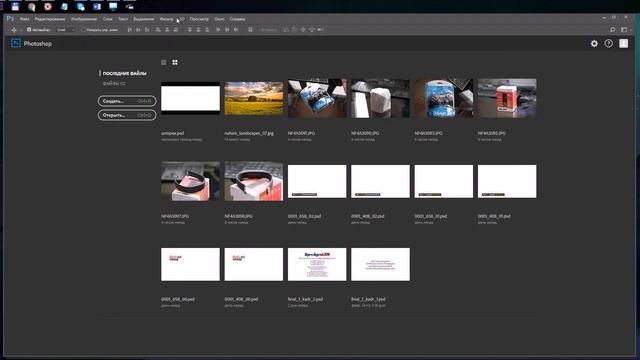Open the Справка menu
Image resolution: width=640 pixels, height=360 pixels.
coord(237,19)
